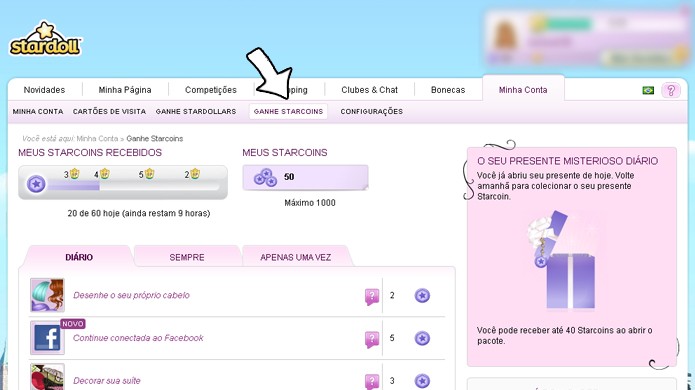Click the blurred user avatar at top right

pos(505,36)
